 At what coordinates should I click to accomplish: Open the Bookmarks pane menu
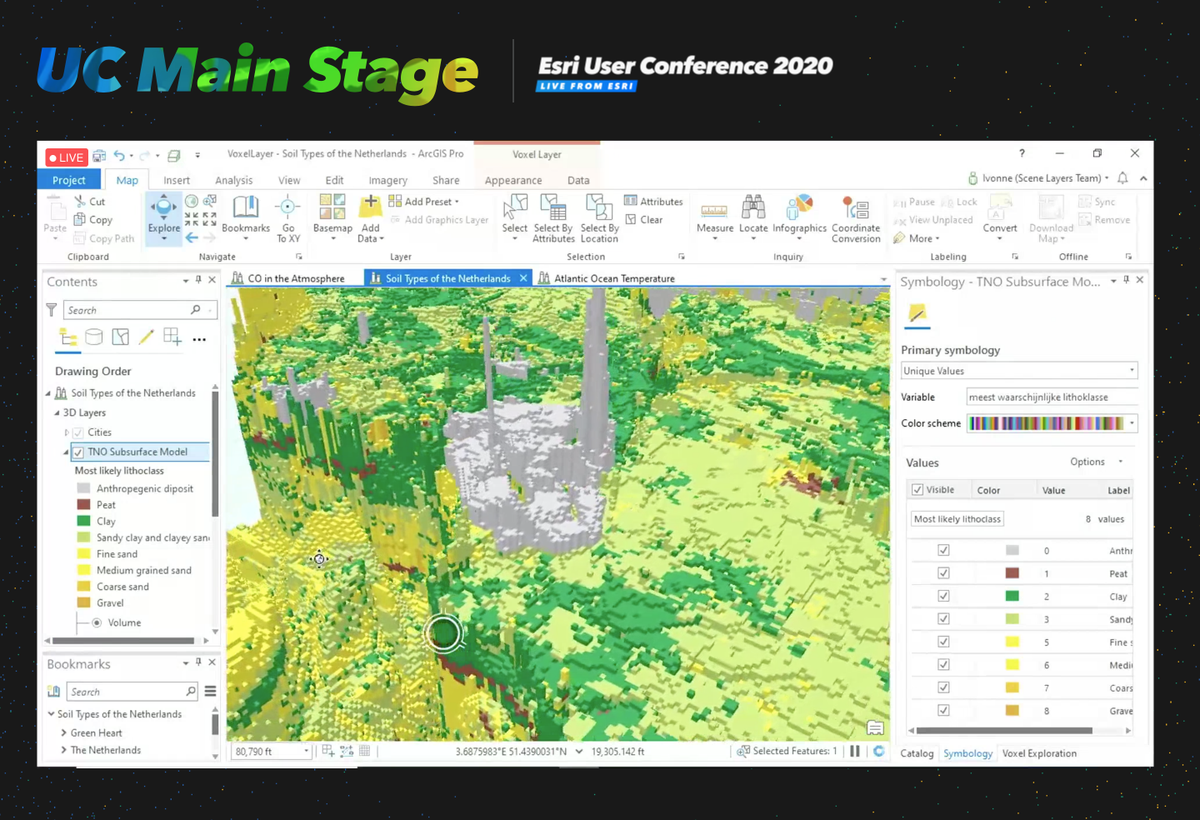point(211,691)
